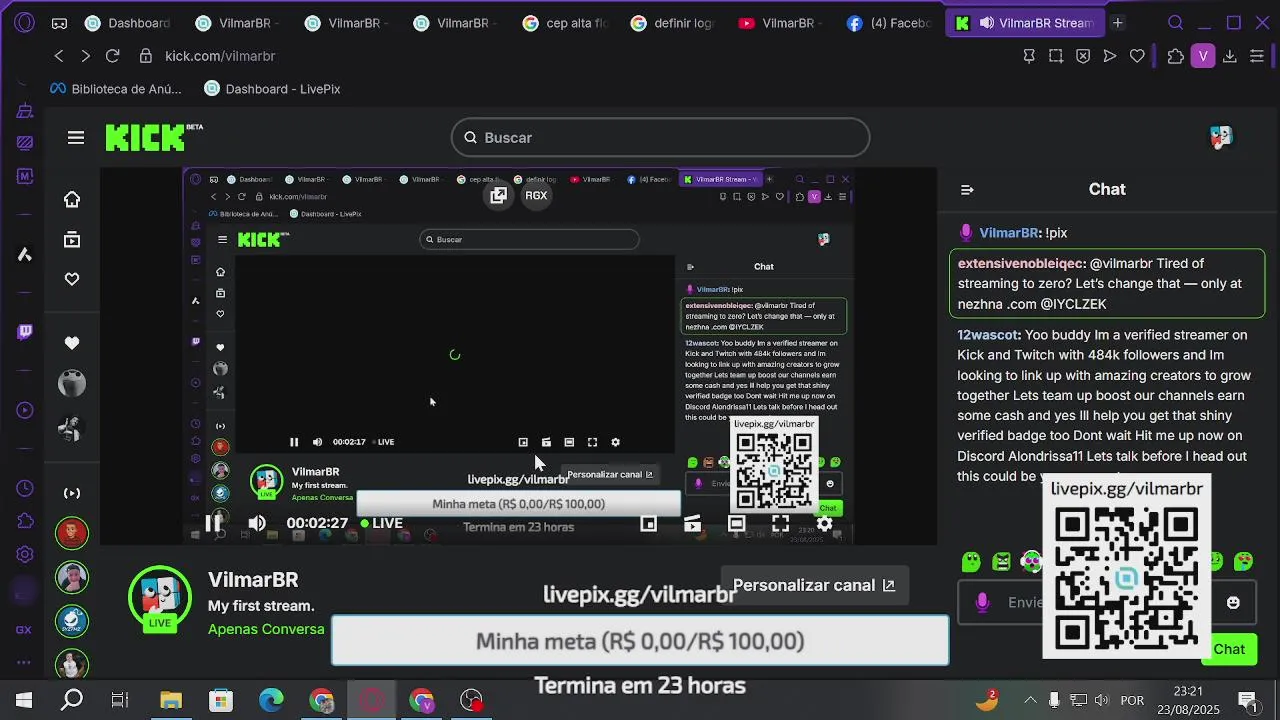
Task: Open Opera sidebar history clock
Action: [25, 488]
